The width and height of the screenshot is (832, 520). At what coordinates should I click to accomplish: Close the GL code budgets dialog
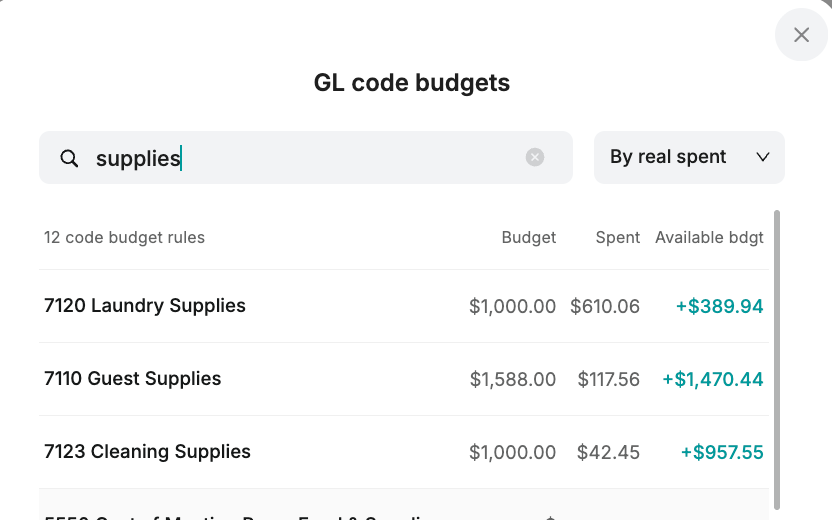pyautogui.click(x=801, y=35)
